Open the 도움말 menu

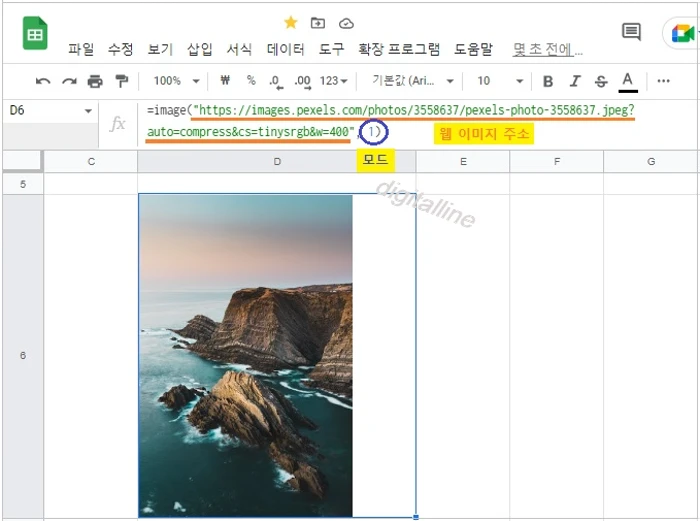(x=473, y=49)
